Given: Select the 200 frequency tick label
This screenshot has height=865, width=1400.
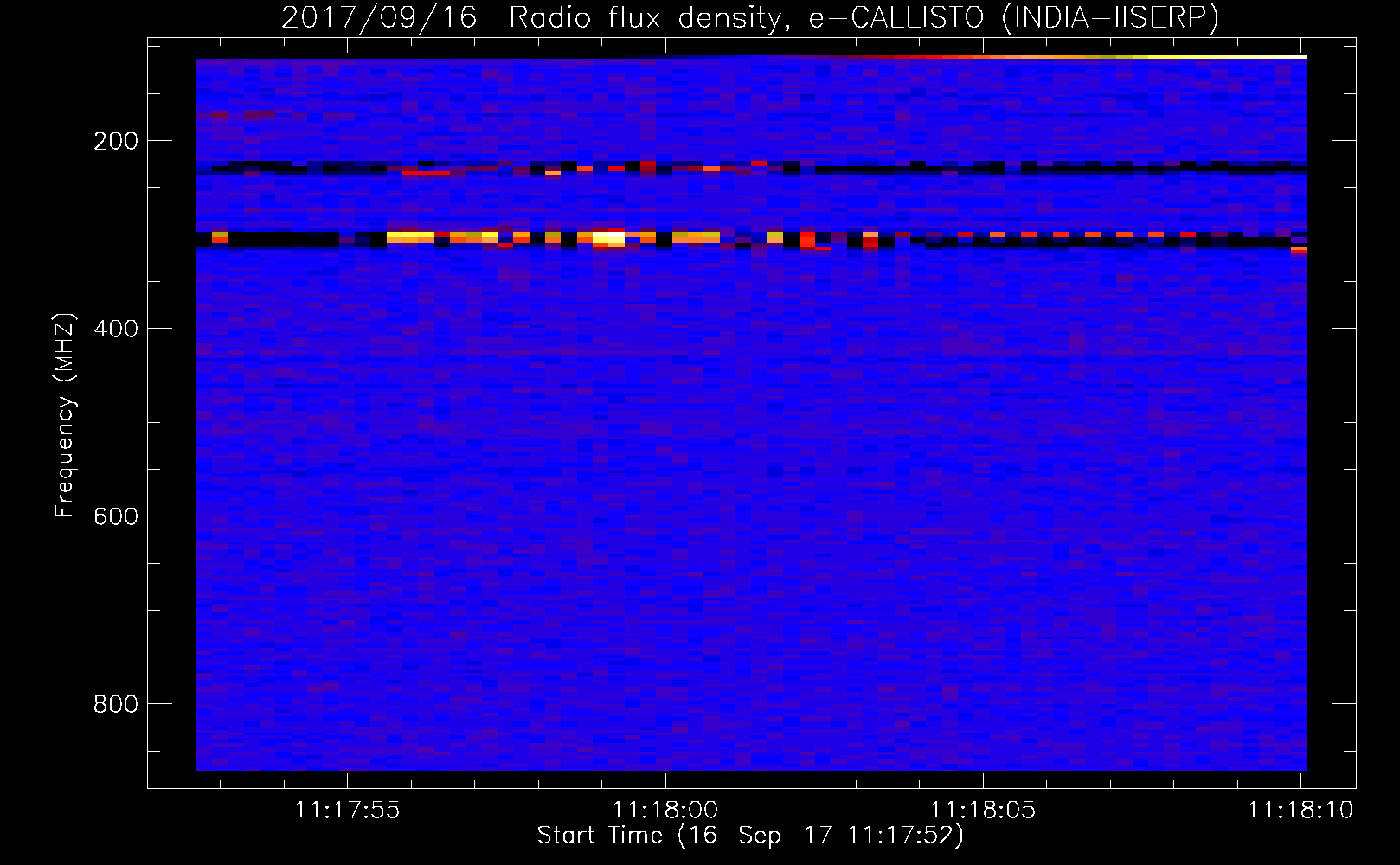Looking at the screenshot, I should pos(115,141).
